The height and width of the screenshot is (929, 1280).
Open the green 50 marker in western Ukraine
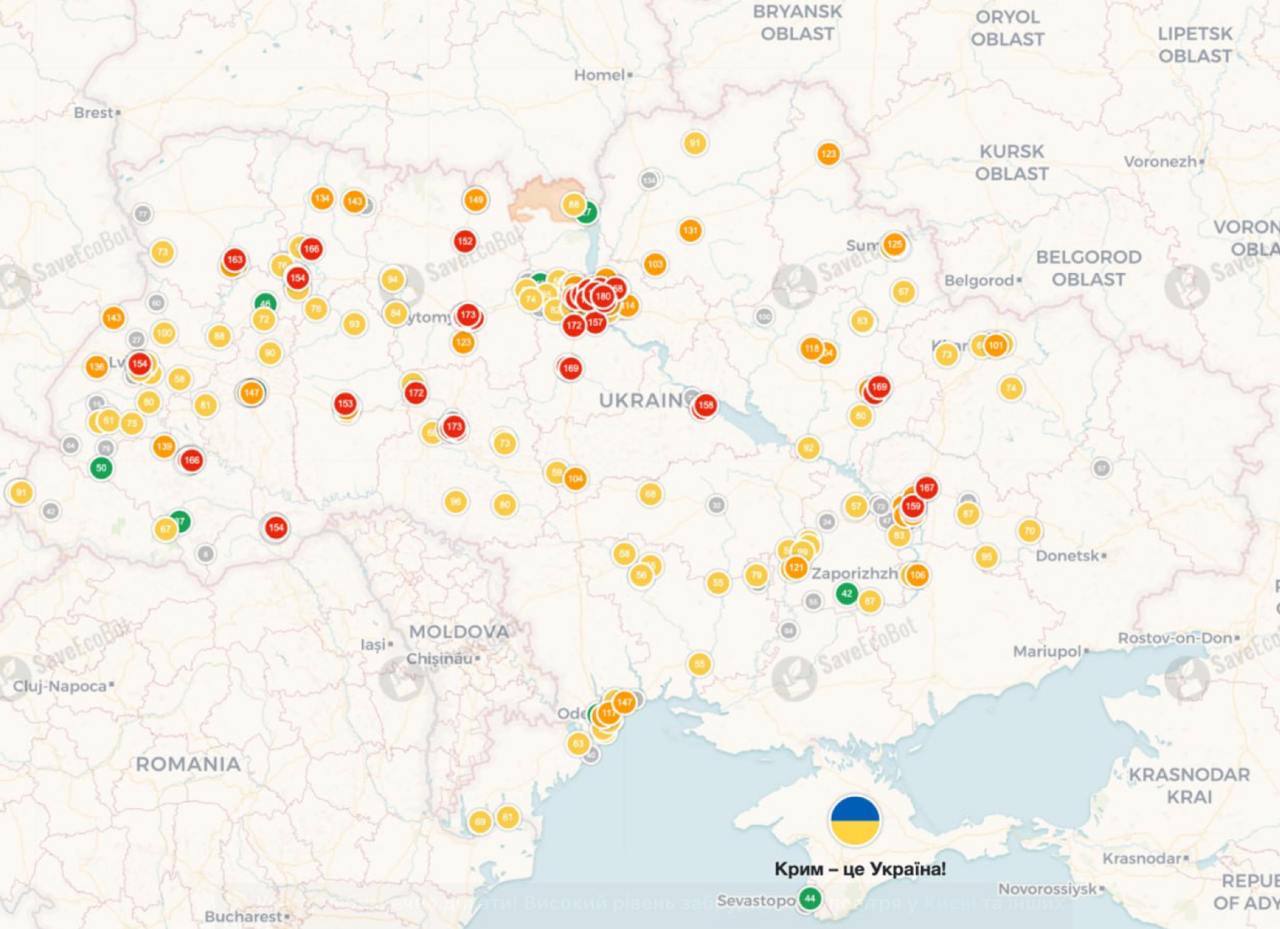coord(101,468)
